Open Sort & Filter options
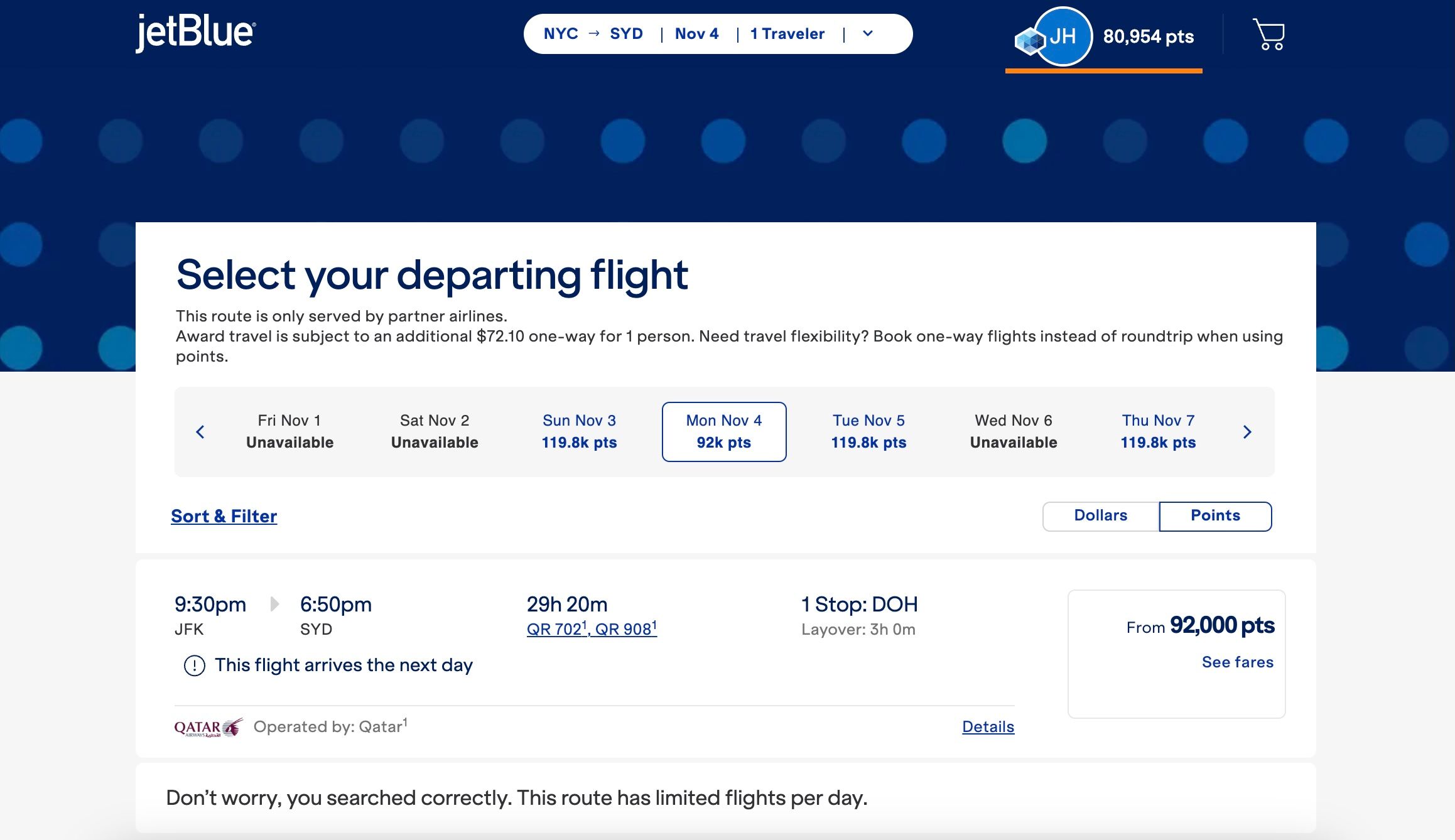The image size is (1455, 840). click(224, 516)
